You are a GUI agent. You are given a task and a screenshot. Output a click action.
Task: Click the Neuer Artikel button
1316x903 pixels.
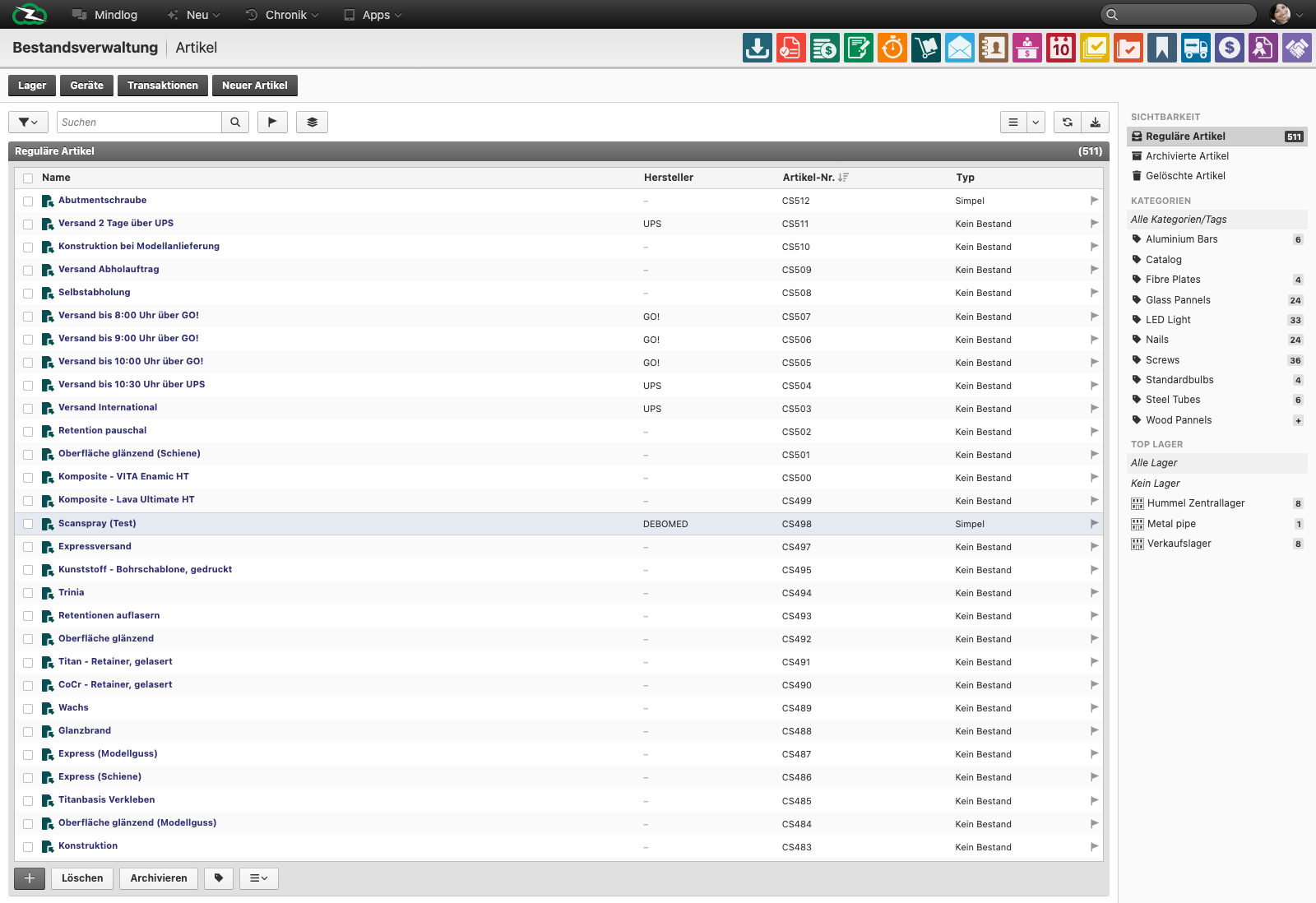click(254, 86)
